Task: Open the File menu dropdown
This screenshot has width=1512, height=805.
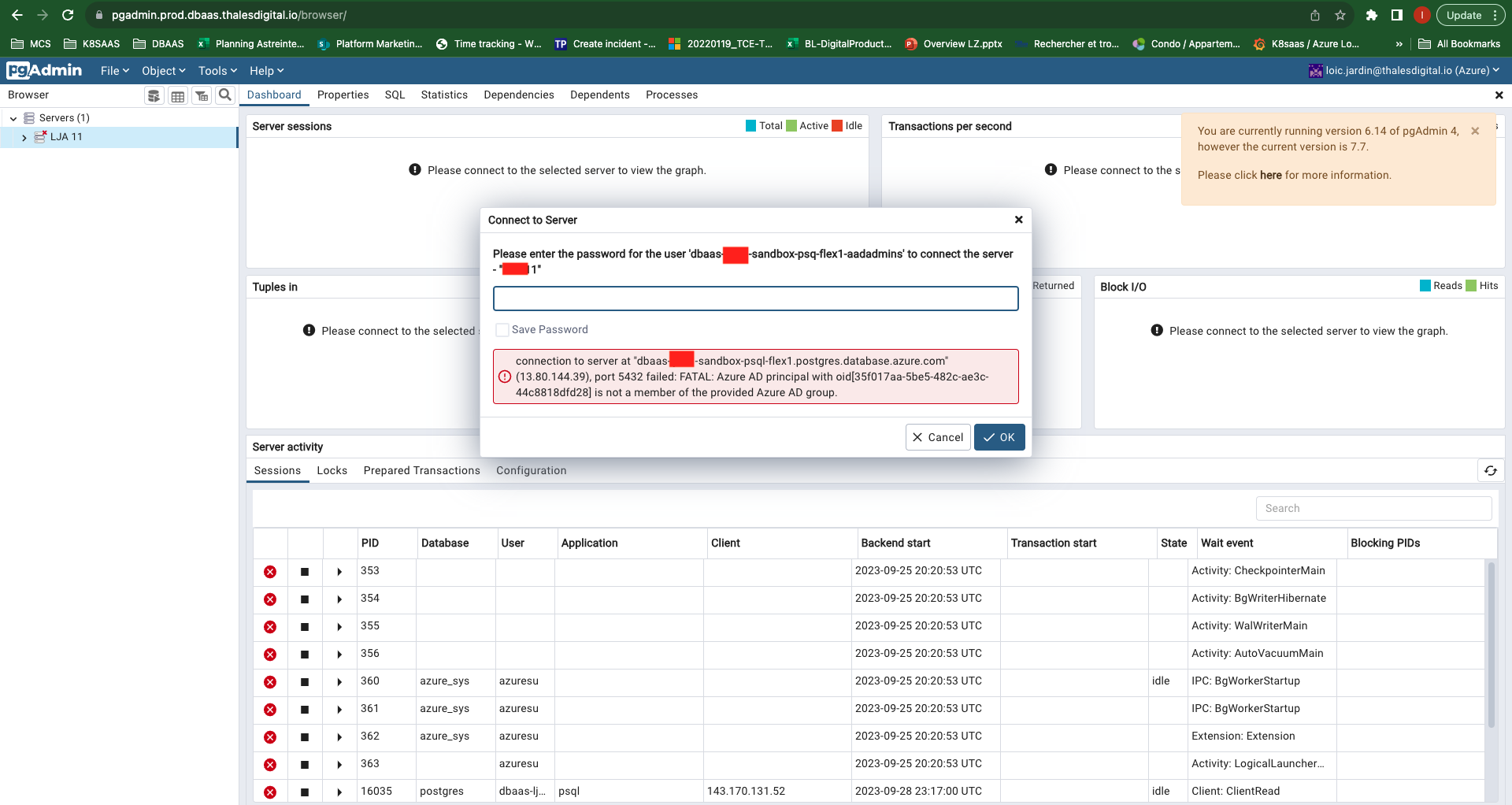Action: 115,71
